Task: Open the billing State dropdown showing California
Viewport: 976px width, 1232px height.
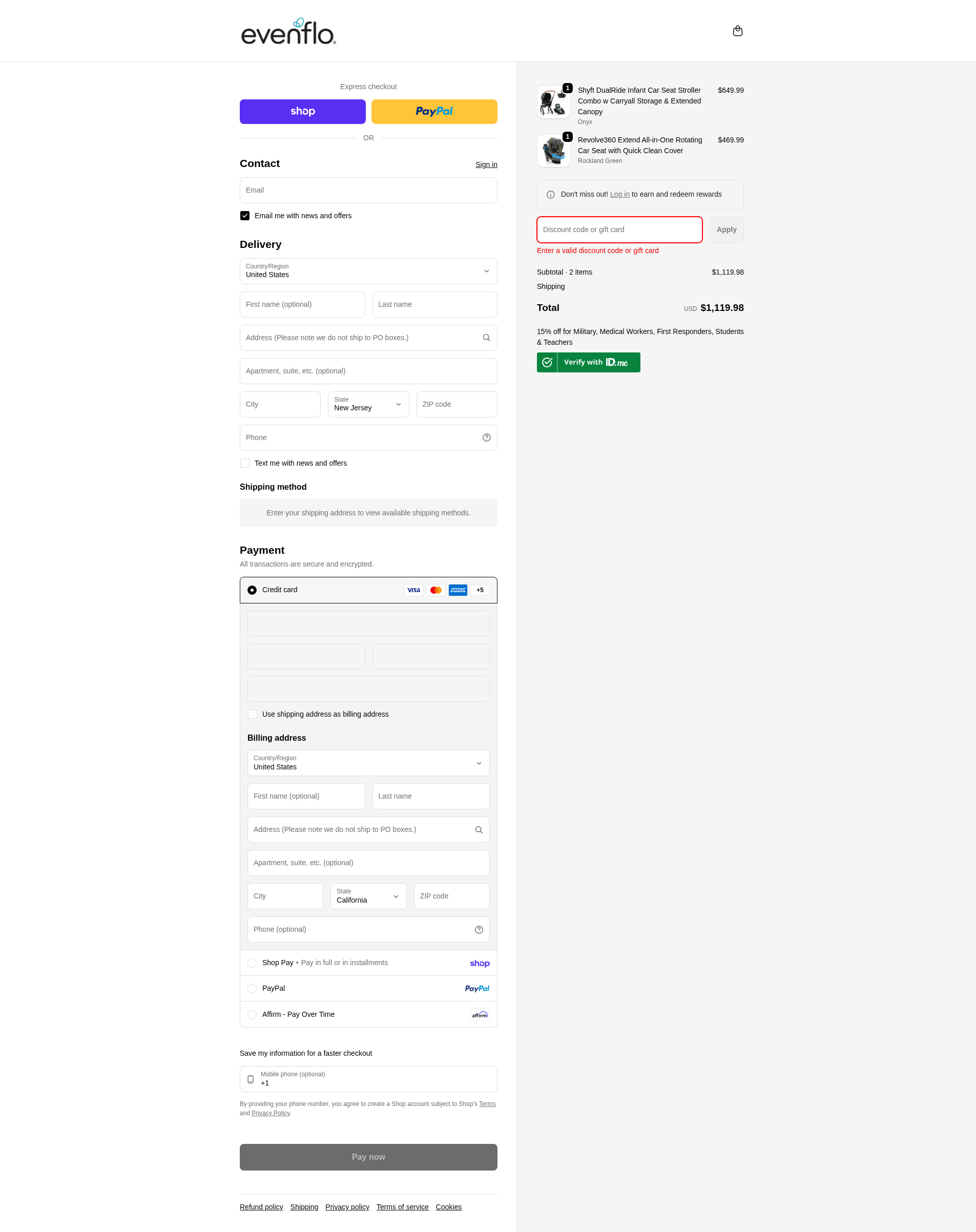Action: pos(368,896)
